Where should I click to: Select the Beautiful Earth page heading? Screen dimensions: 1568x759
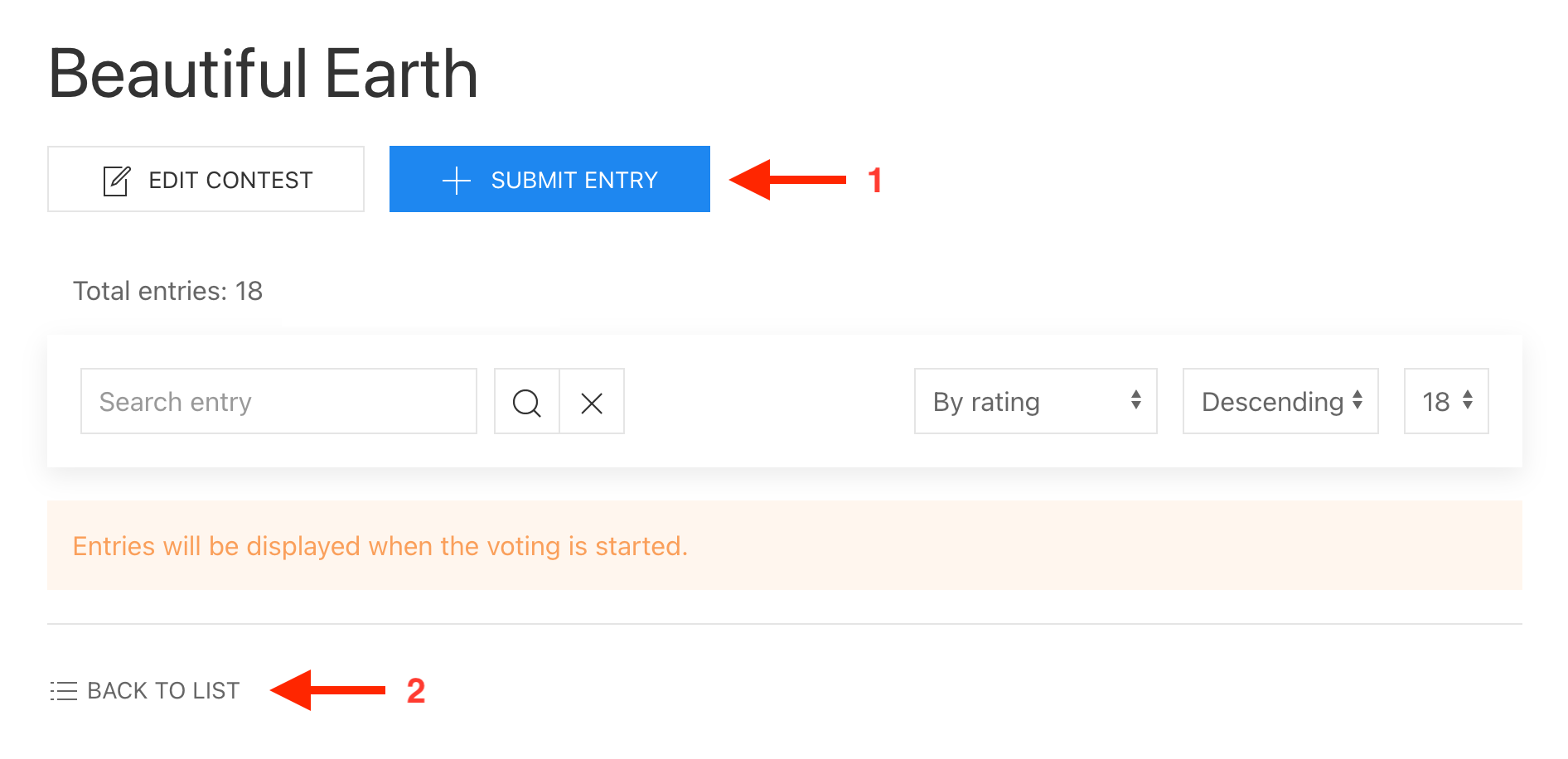click(263, 73)
